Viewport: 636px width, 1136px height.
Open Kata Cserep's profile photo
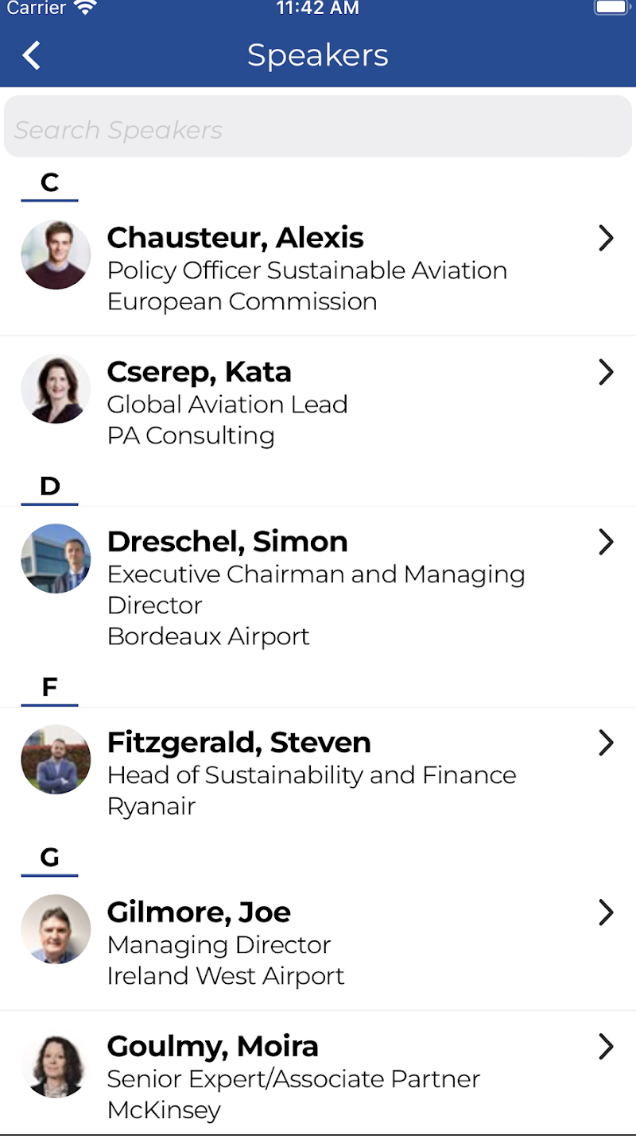(56, 389)
